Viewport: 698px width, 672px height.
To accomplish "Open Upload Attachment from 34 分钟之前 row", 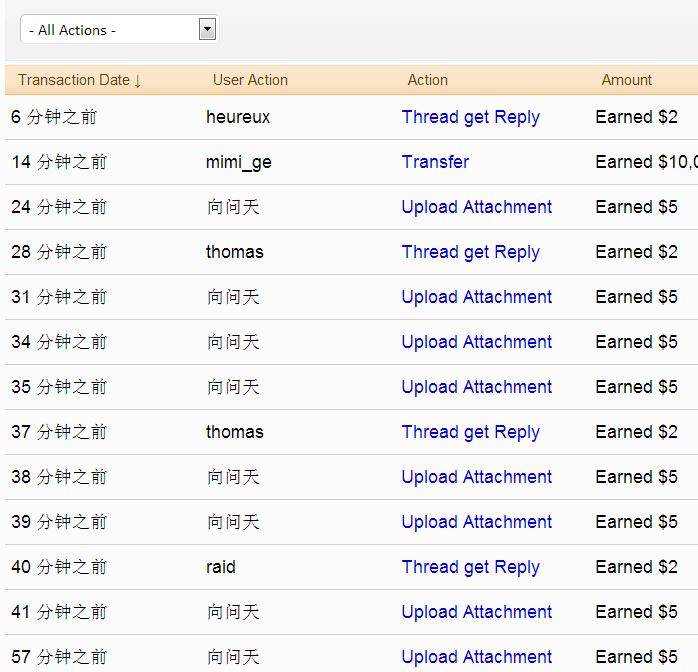I will tap(476, 342).
